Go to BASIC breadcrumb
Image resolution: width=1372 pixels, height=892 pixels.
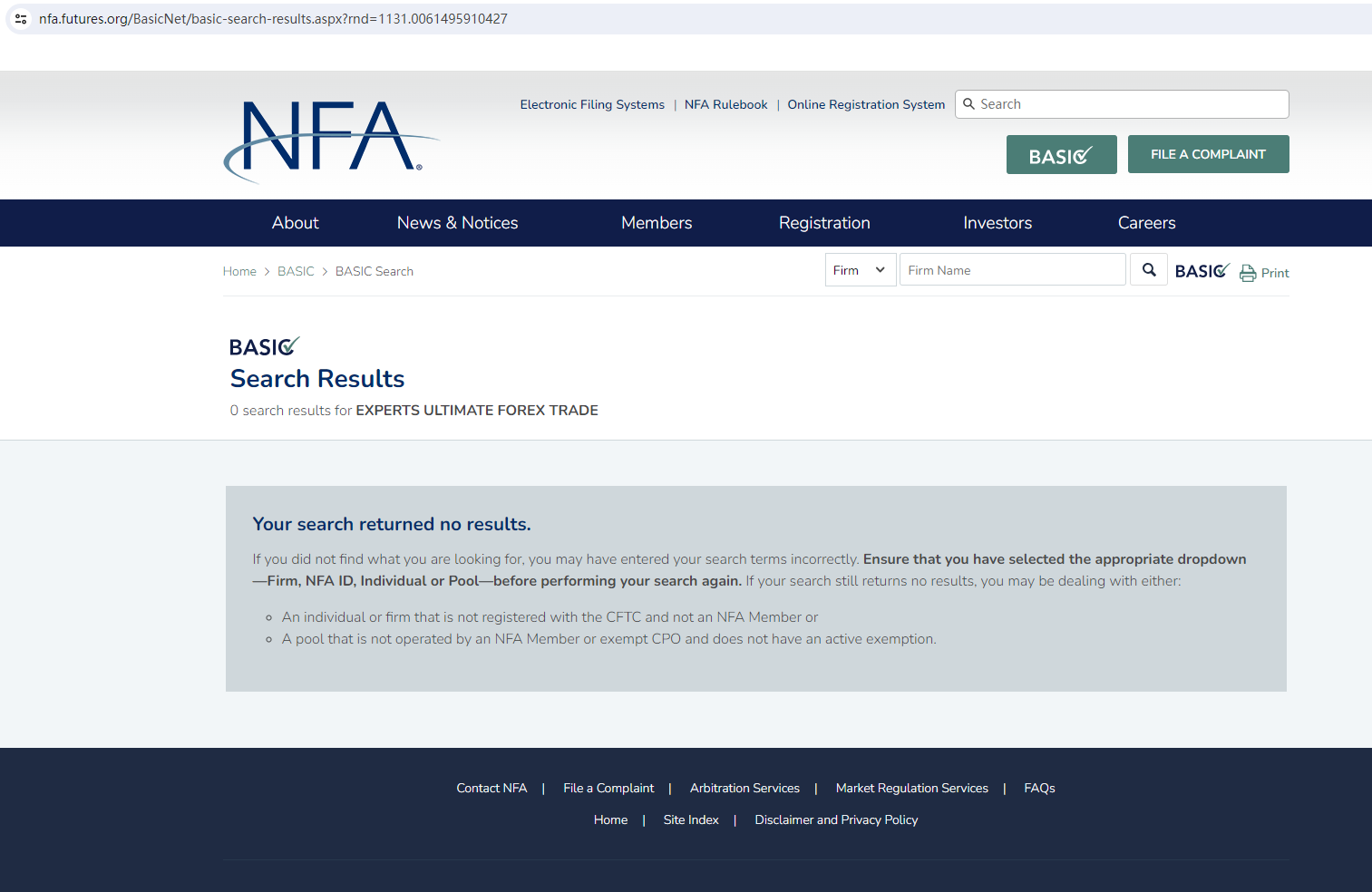(x=296, y=271)
